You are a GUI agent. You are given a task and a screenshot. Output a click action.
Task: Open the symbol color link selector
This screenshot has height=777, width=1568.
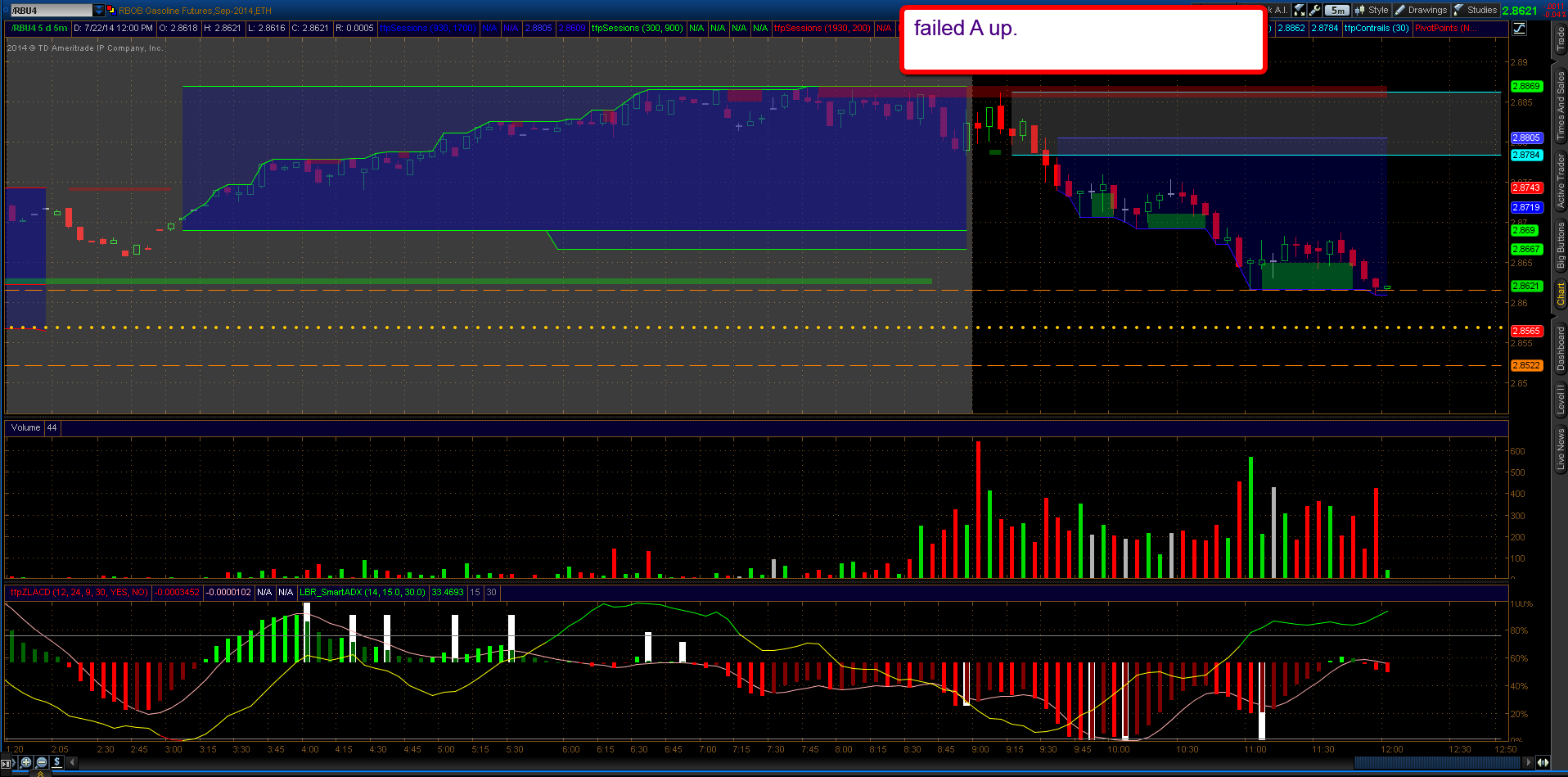[x=111, y=11]
